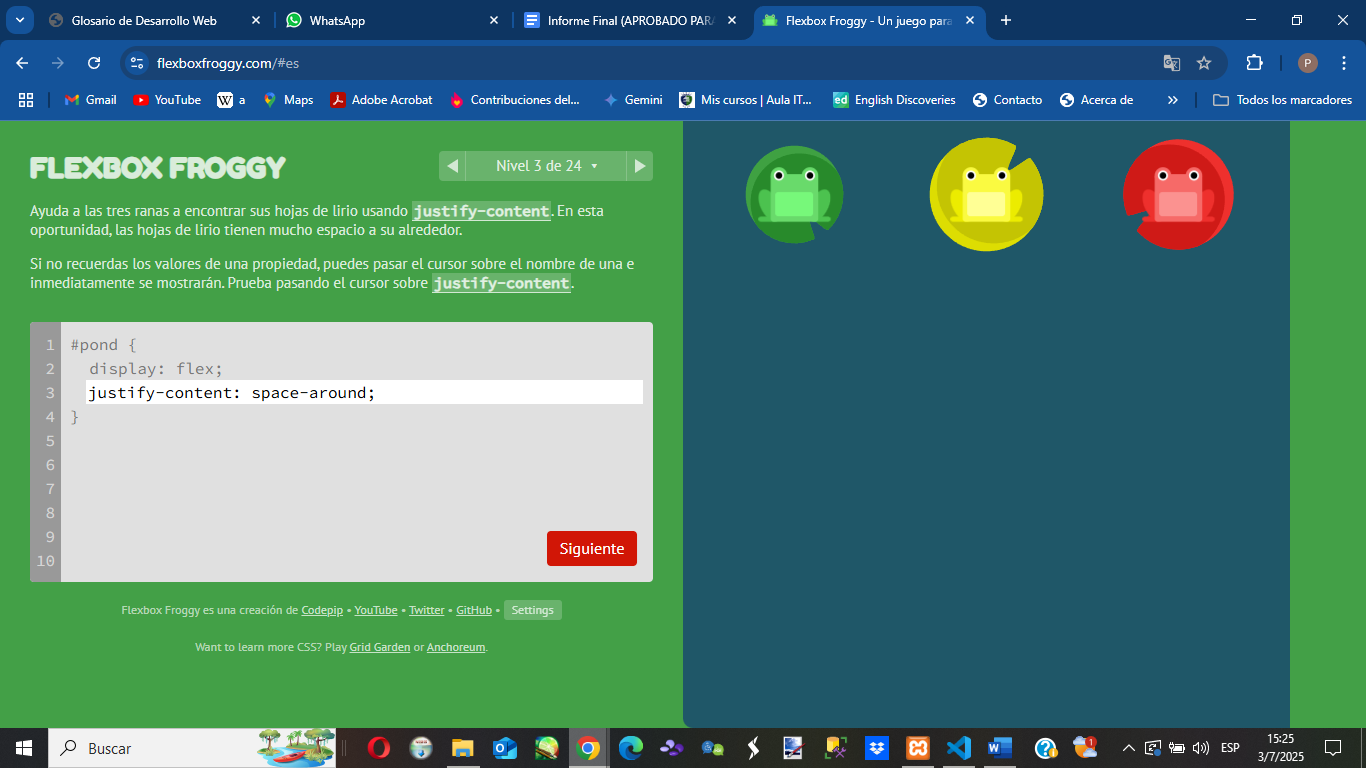
Task: Show hidden system tray icons
Action: point(1128,748)
